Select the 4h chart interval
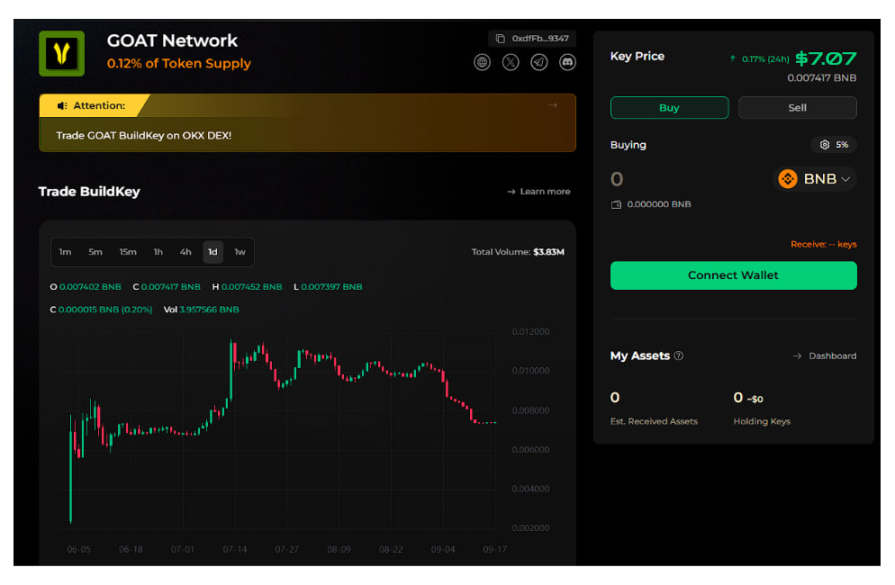Image resolution: width=895 pixels, height=585 pixels. (186, 252)
